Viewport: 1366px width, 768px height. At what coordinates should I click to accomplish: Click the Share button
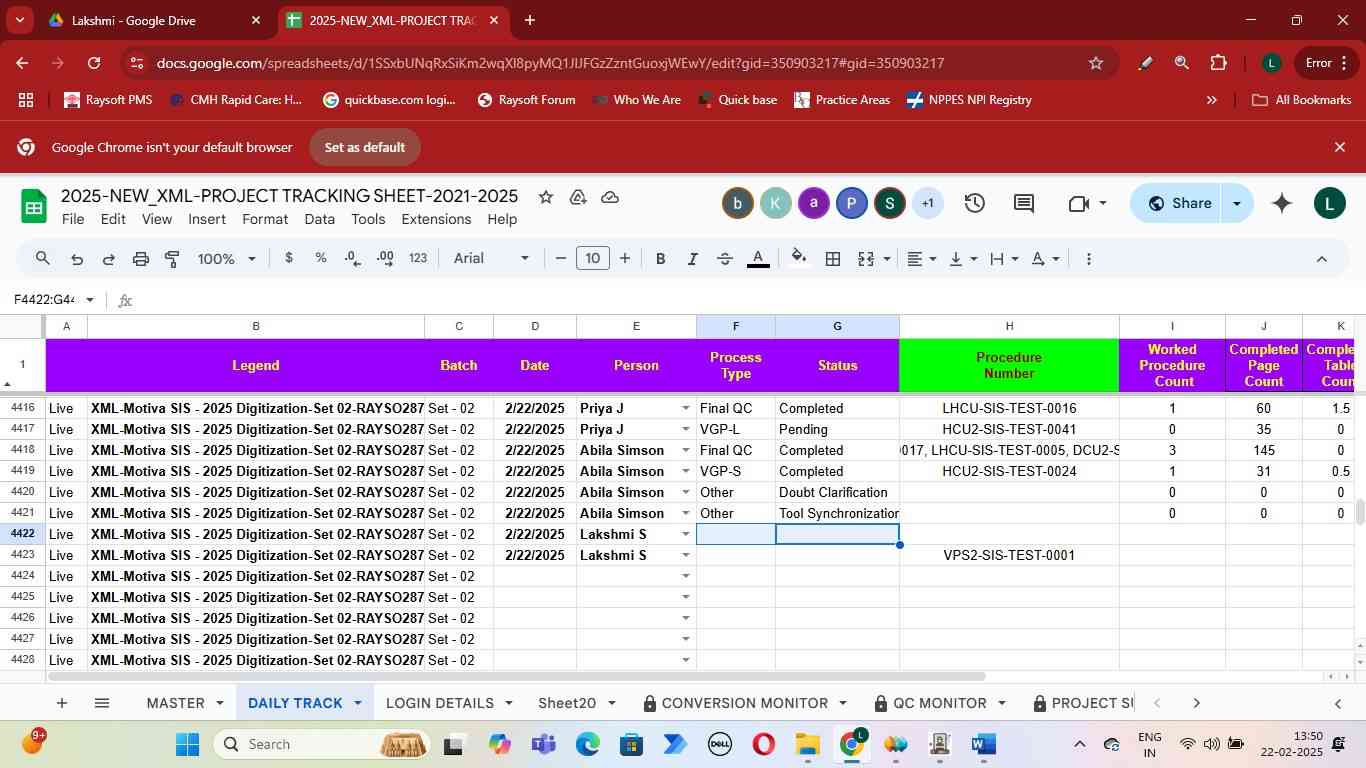[1179, 203]
